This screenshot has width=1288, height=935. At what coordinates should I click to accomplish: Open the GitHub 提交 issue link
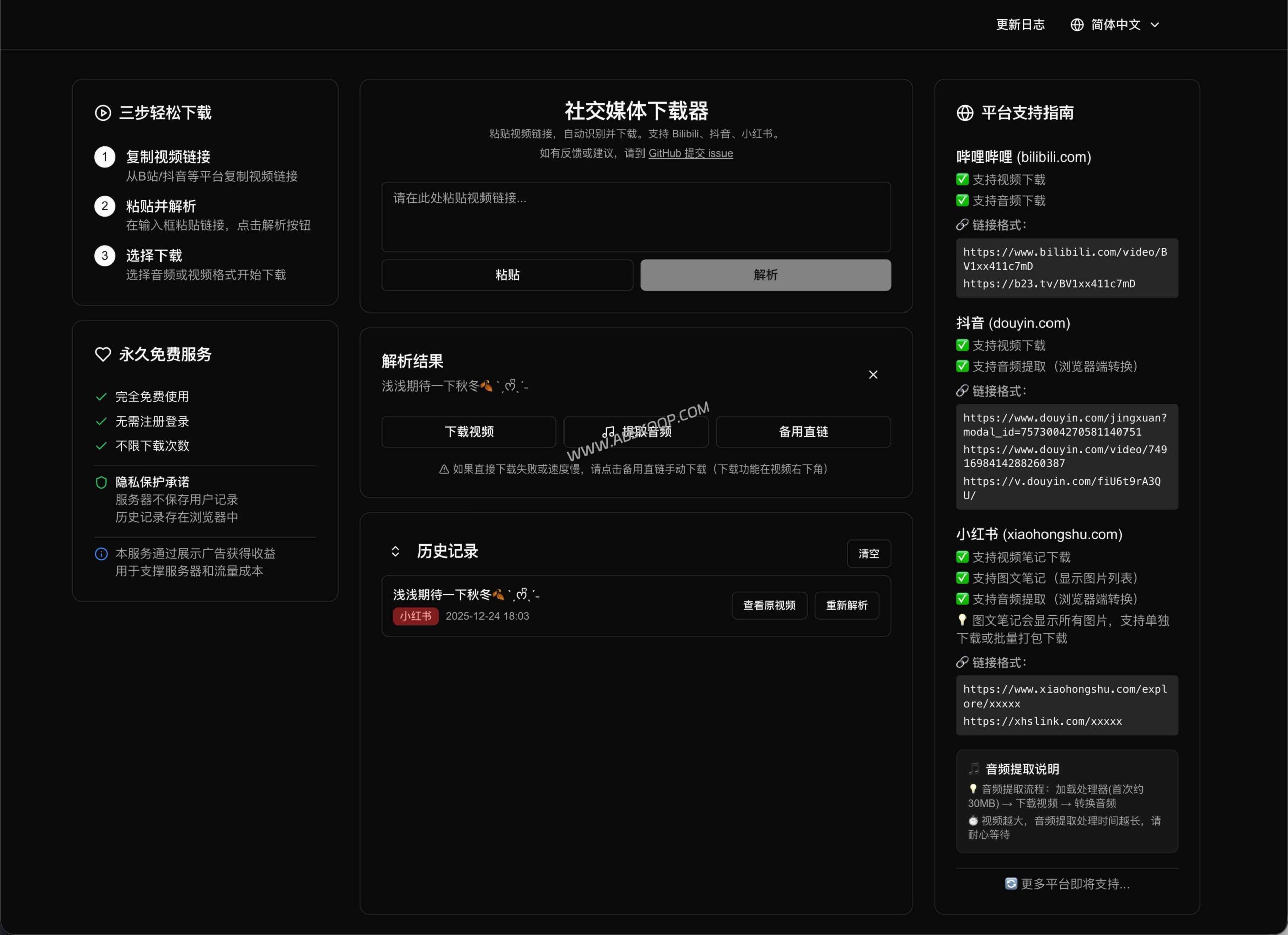tap(691, 153)
